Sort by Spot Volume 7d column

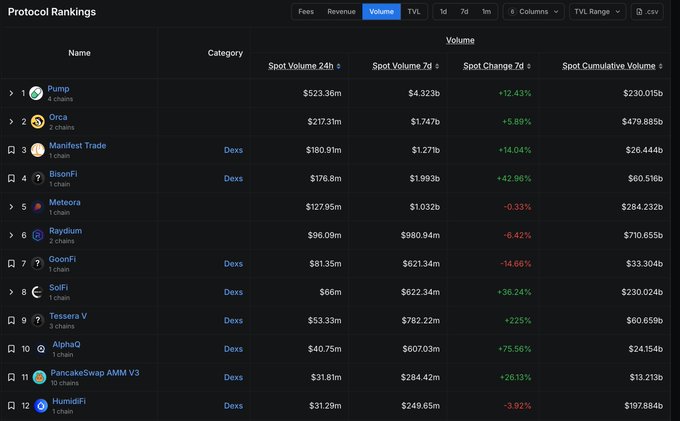tap(405, 66)
